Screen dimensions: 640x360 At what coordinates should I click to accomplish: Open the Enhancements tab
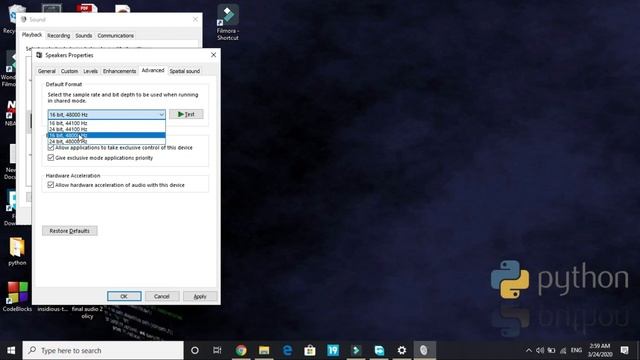119,71
